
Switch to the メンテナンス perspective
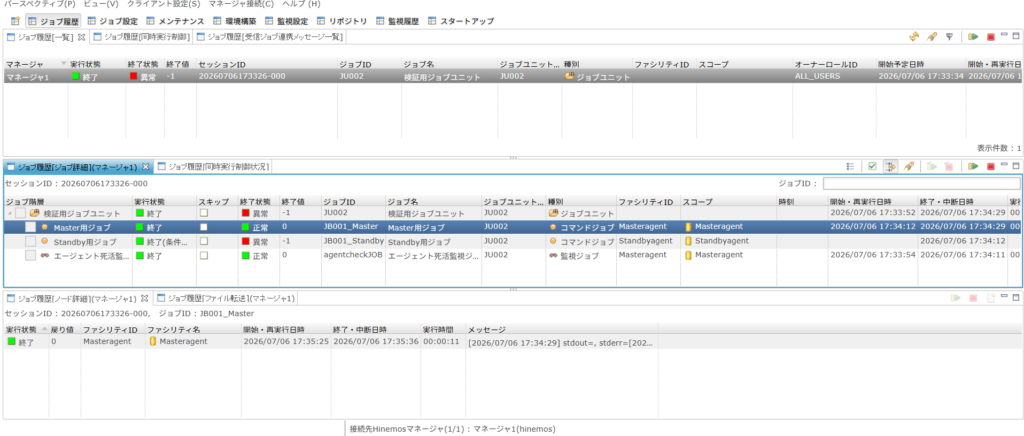pyautogui.click(x=174, y=21)
